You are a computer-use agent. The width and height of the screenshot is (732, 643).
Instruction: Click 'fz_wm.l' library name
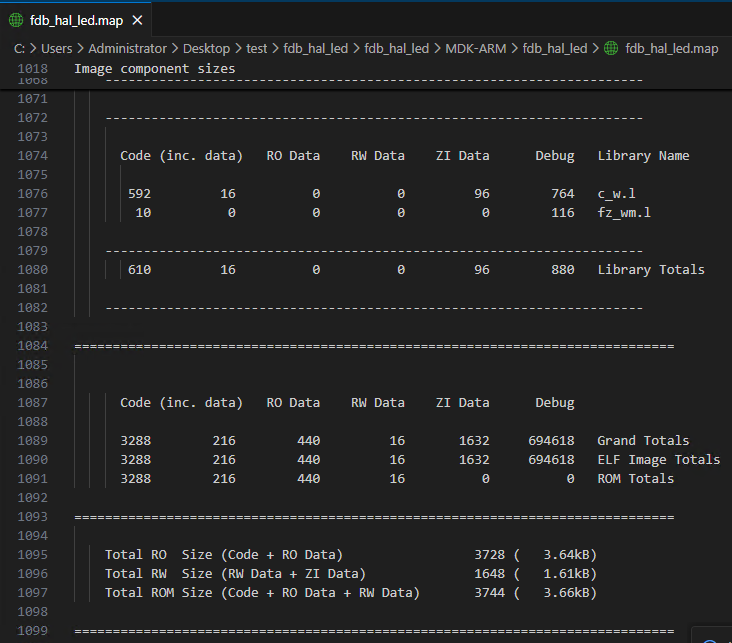coord(624,212)
